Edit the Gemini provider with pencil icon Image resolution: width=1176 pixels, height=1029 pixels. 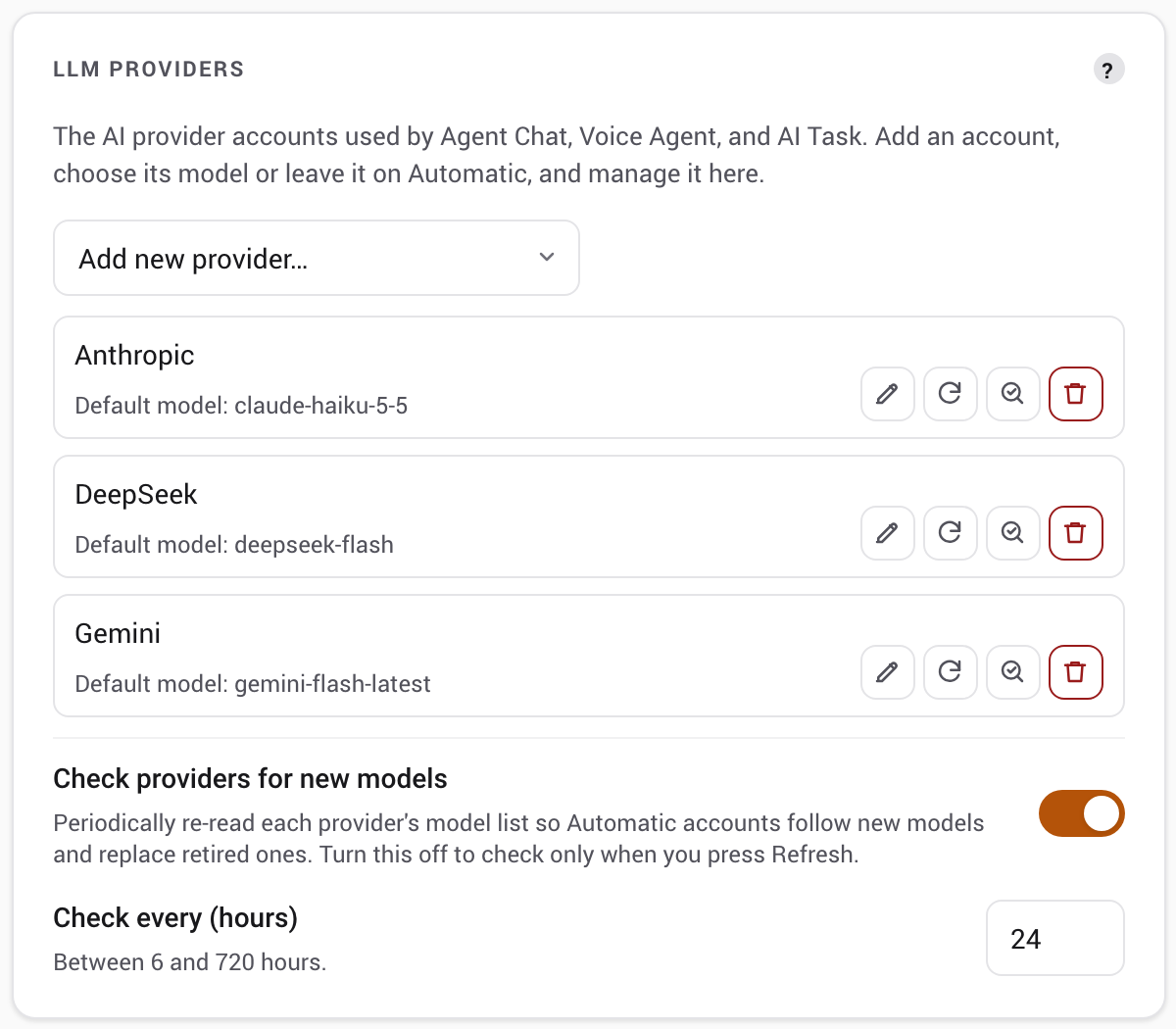pos(888,672)
